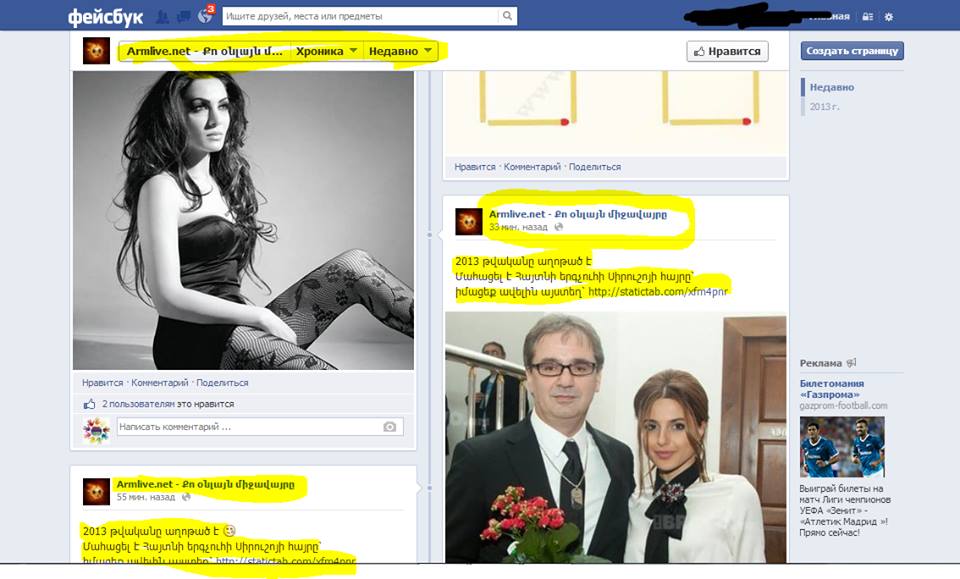Select Недавно in right timeline navigation
This screenshot has width=960, height=579.
(x=832, y=88)
